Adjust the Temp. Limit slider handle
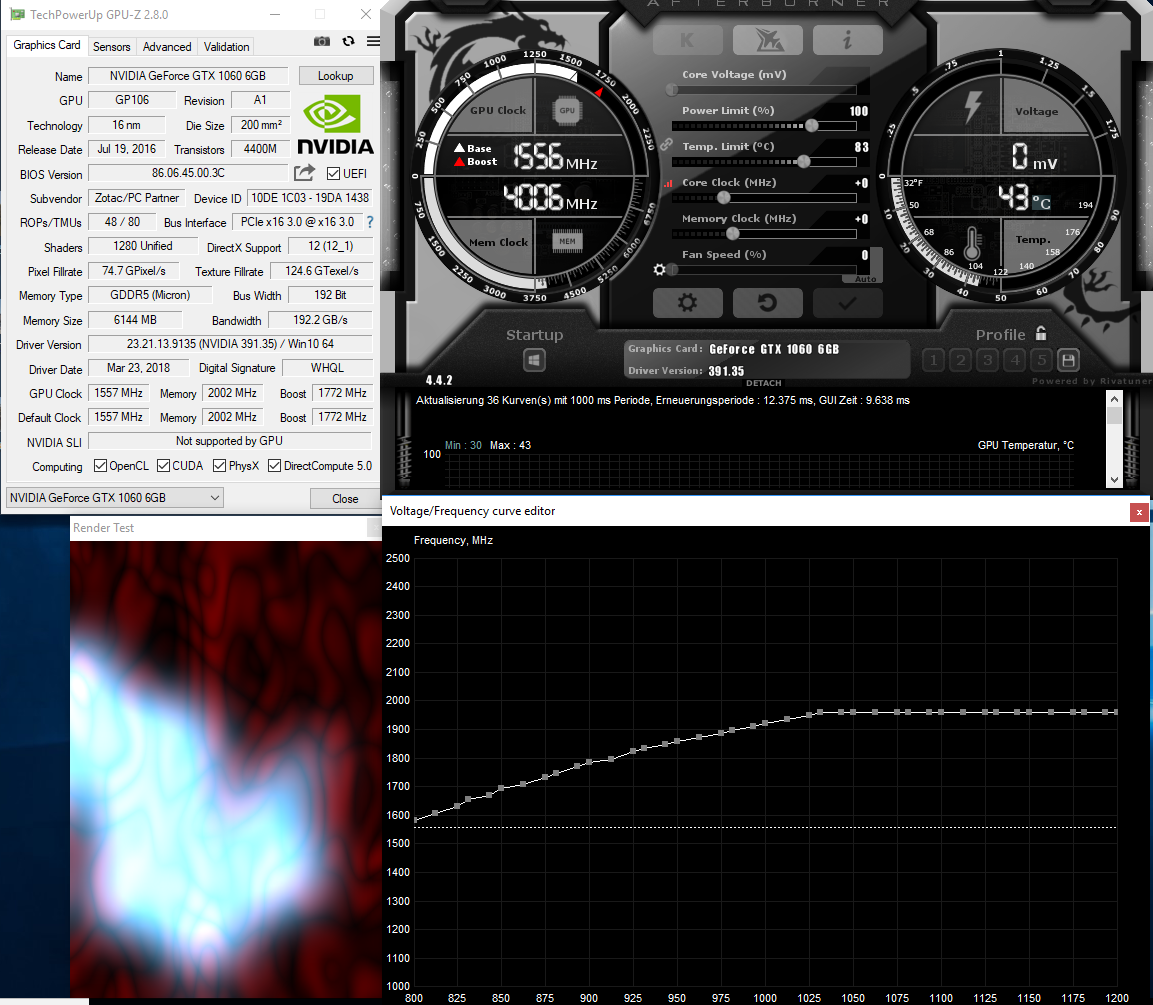The image size is (1153, 1005). [x=804, y=162]
